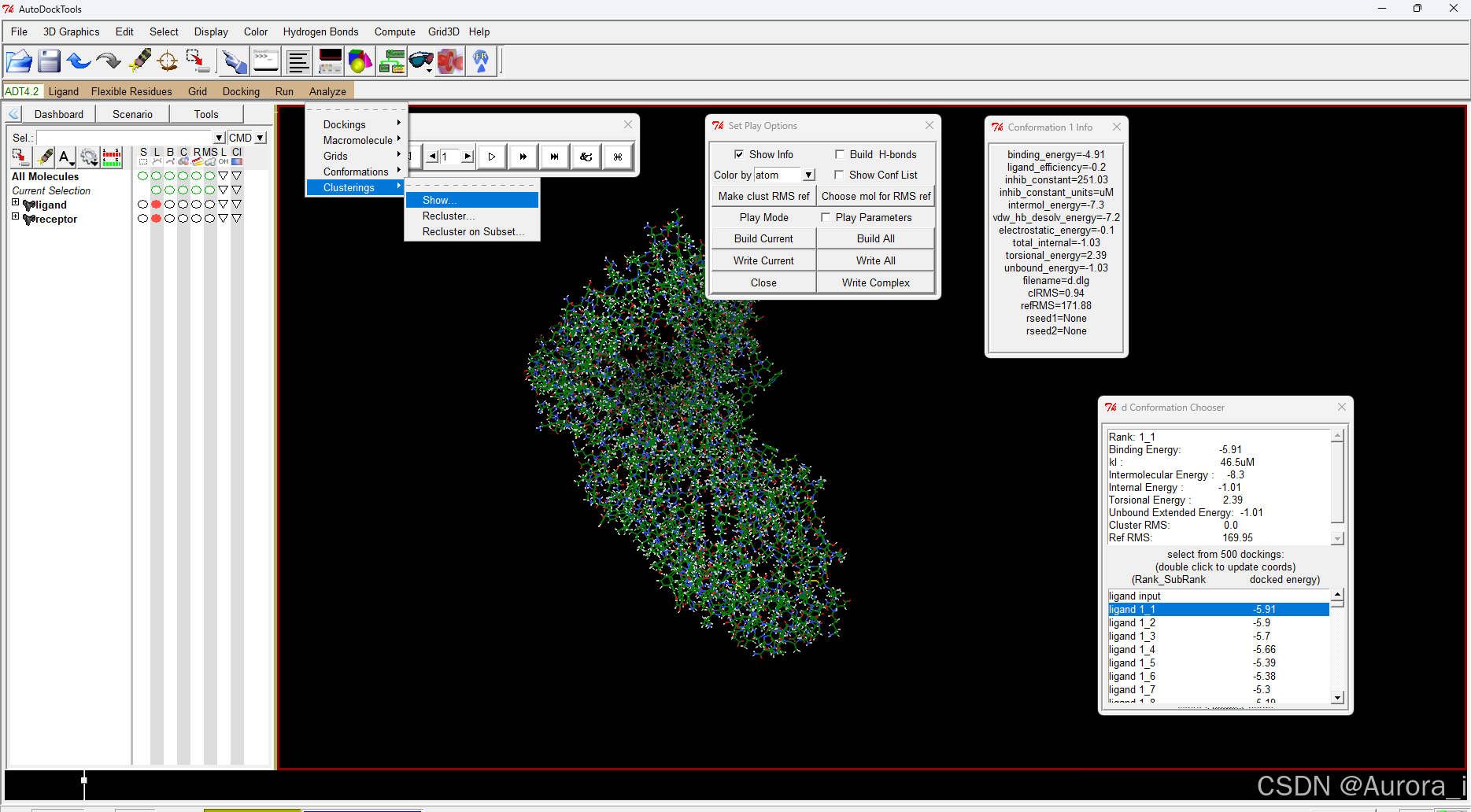Screen dimensions: 1471x812
Task: Open the Conformations submenu
Action: point(357,172)
